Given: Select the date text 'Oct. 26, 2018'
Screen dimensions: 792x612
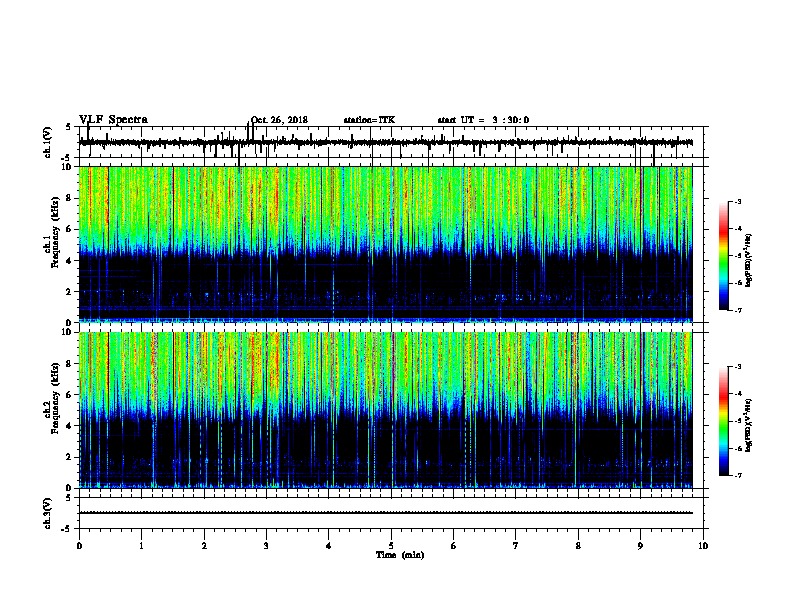Looking at the screenshot, I should 279,120.
